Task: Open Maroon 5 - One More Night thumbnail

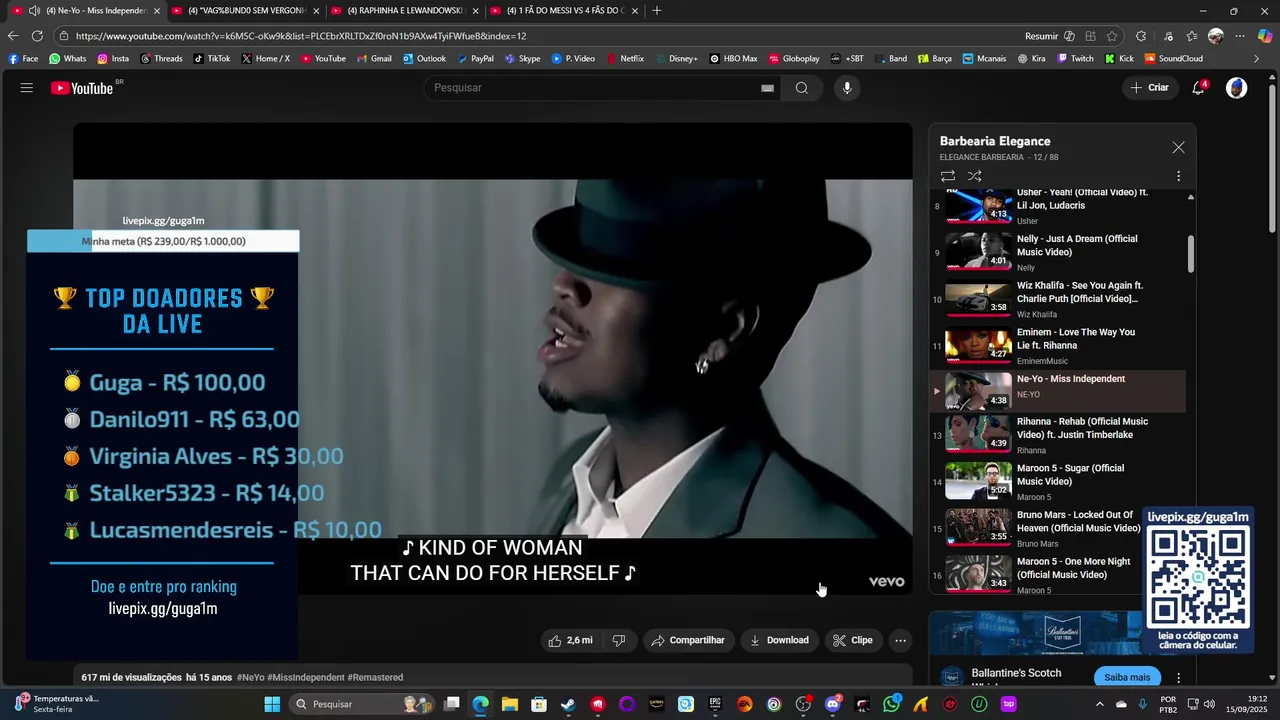Action: [978, 574]
